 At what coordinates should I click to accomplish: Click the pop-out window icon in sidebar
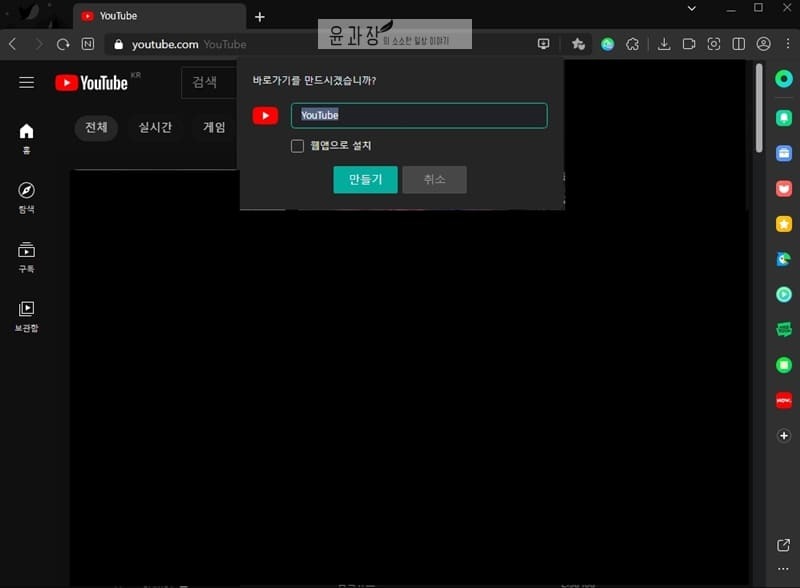783,545
